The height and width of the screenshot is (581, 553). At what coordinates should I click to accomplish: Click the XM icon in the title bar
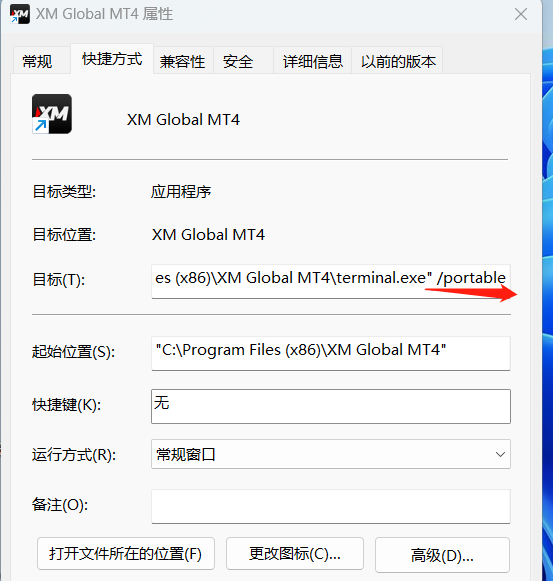[20, 14]
